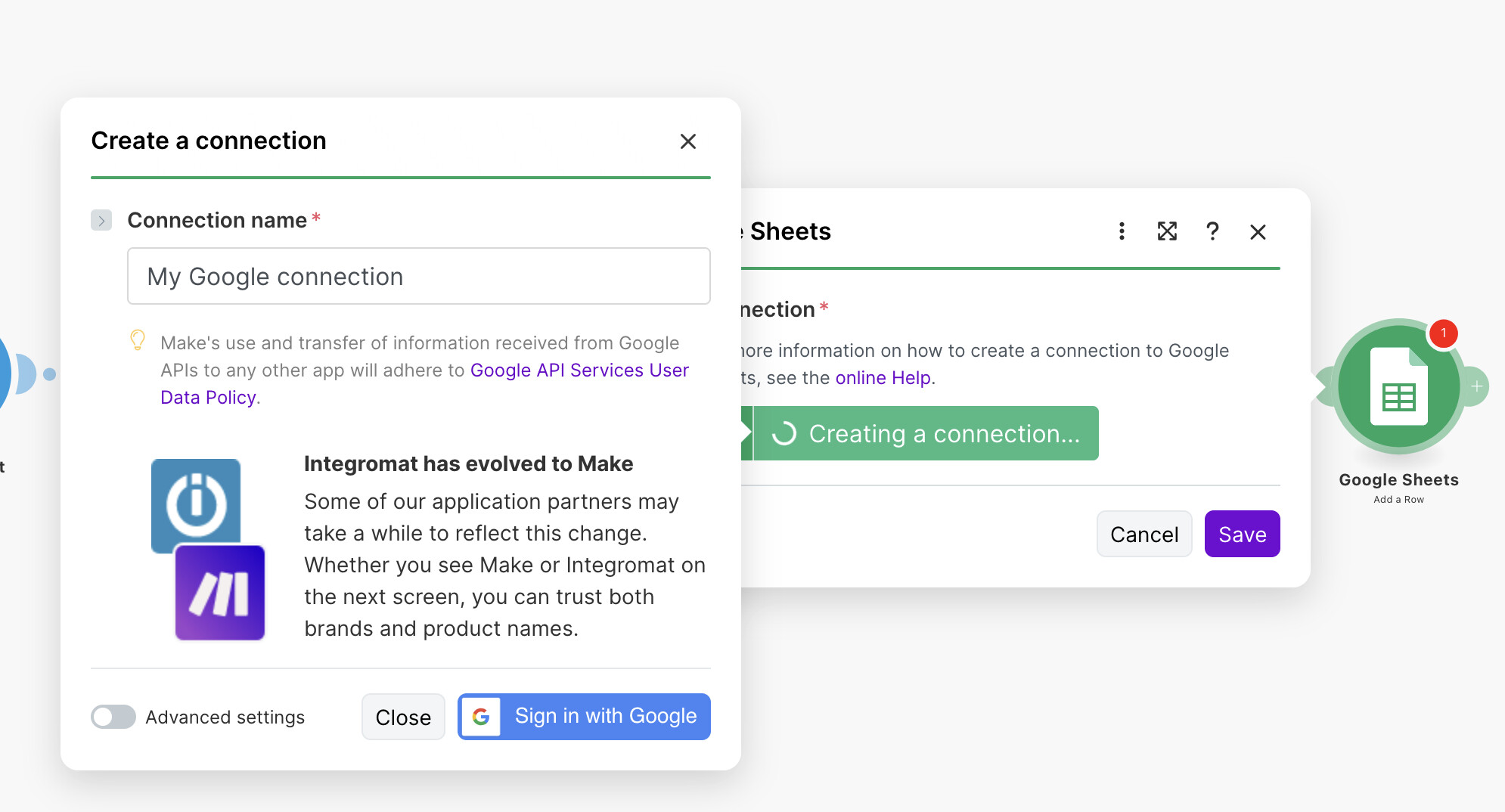Open the three-dot options menu
This screenshot has width=1505, height=812.
tap(1122, 231)
